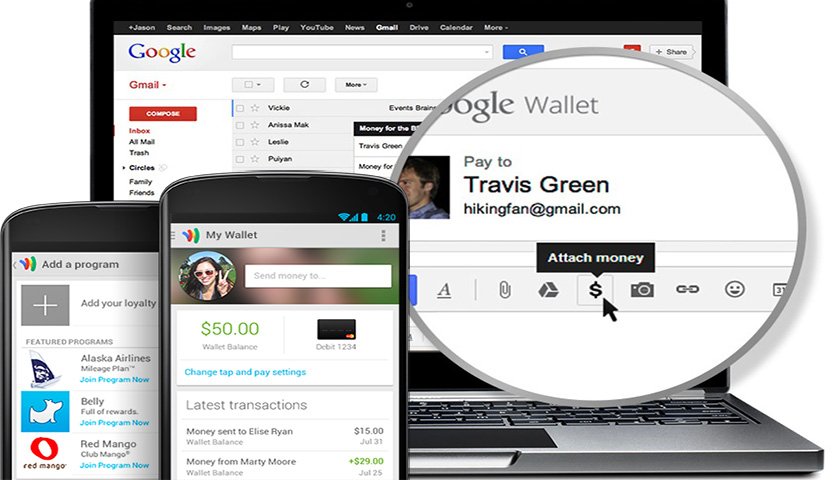Tap Join Program Now for Belly
The width and height of the screenshot is (840, 480).
click(115, 423)
